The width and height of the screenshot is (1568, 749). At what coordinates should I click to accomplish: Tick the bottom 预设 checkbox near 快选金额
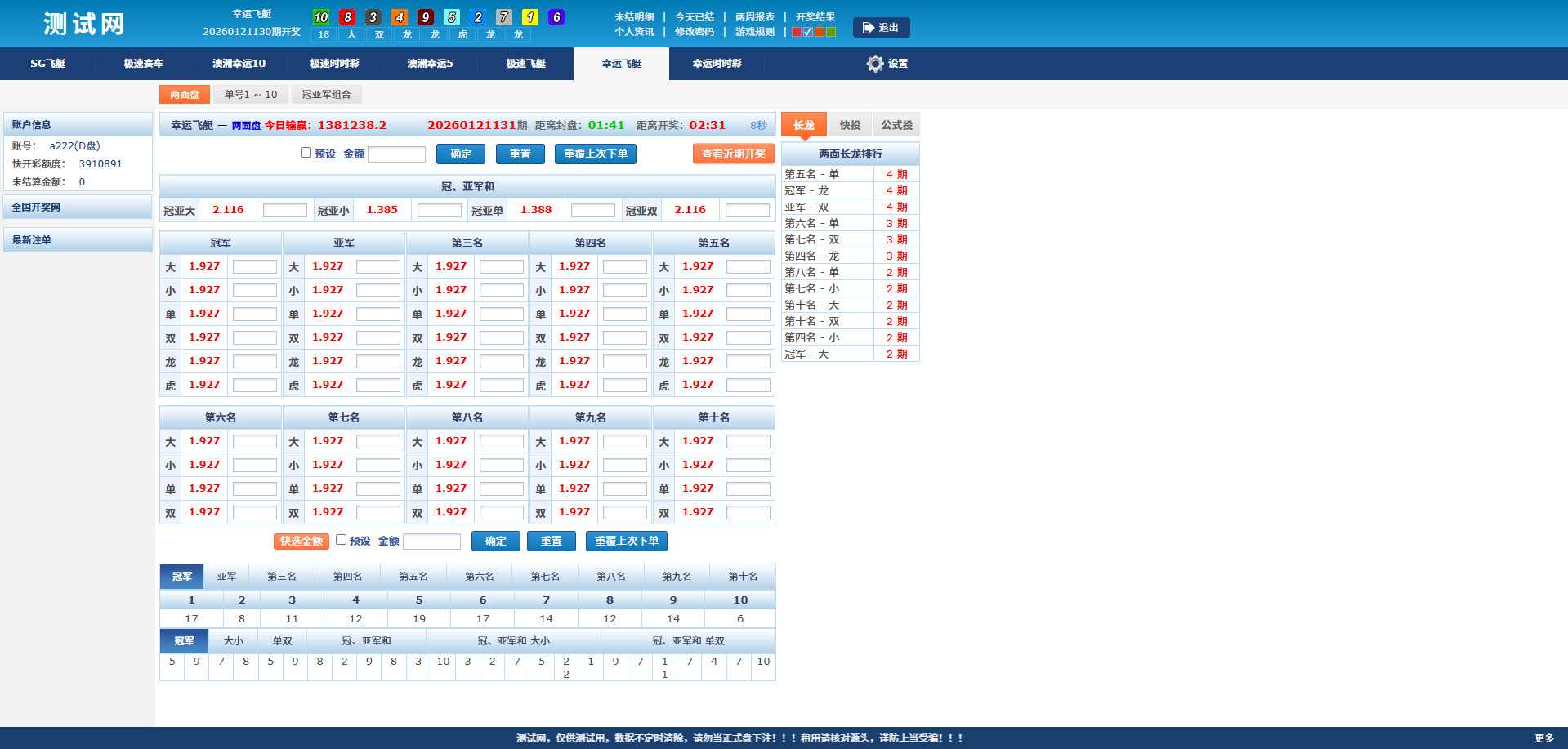(x=342, y=540)
